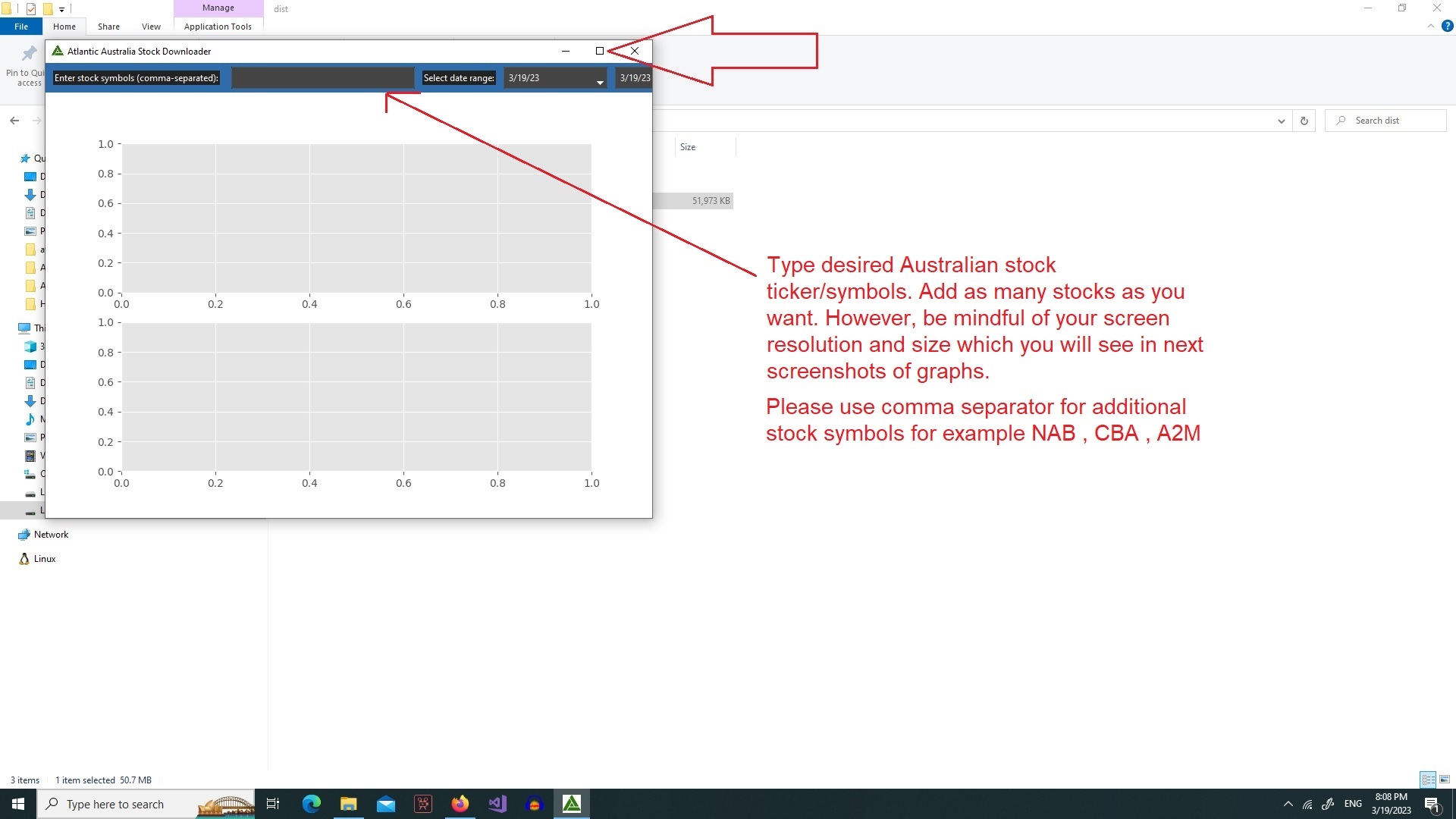
Task: Click the Manage contextual tab
Action: click(218, 8)
